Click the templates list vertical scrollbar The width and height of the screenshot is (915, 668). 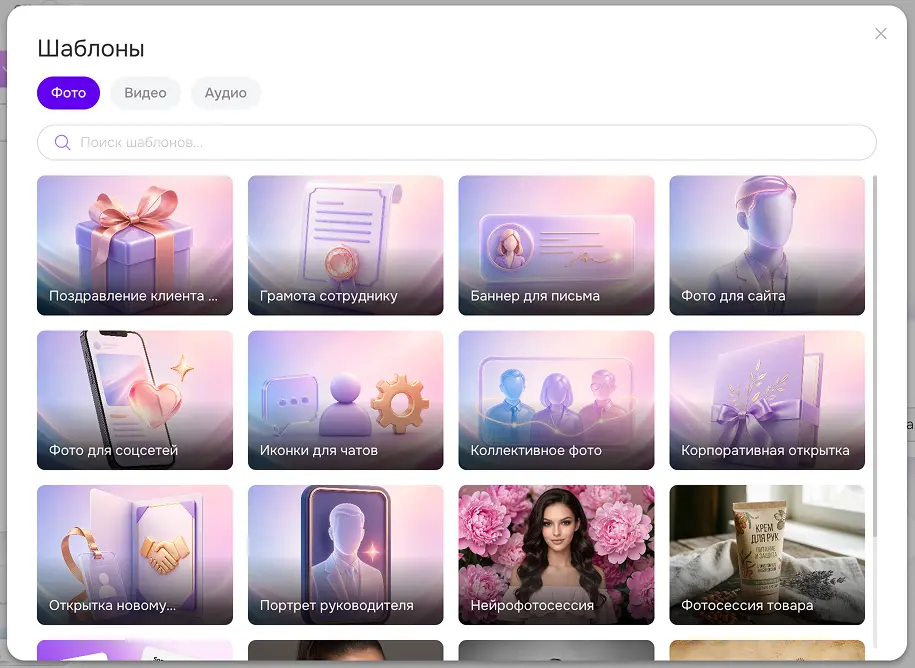874,356
